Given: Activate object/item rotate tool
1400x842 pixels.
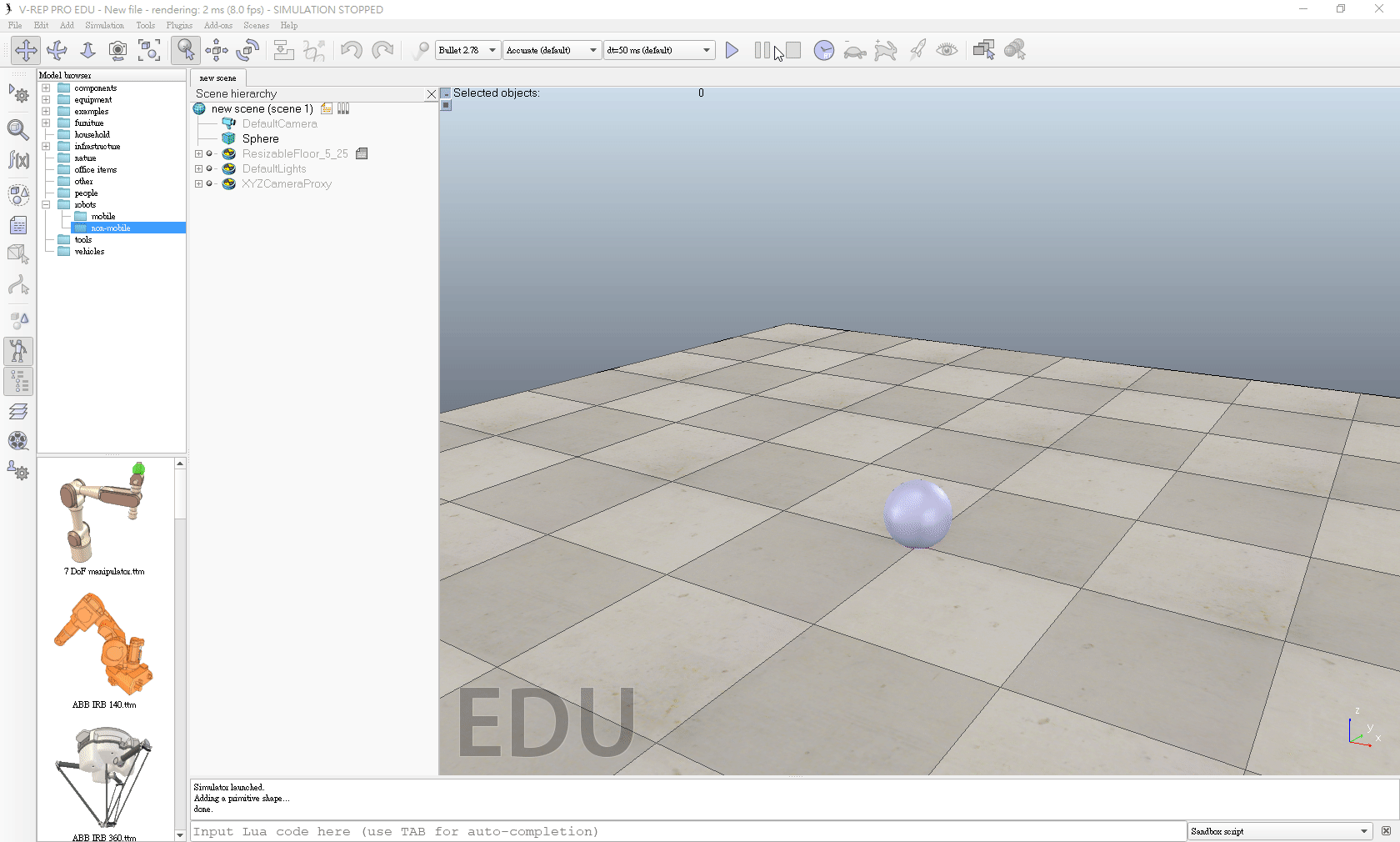Looking at the screenshot, I should tap(247, 50).
